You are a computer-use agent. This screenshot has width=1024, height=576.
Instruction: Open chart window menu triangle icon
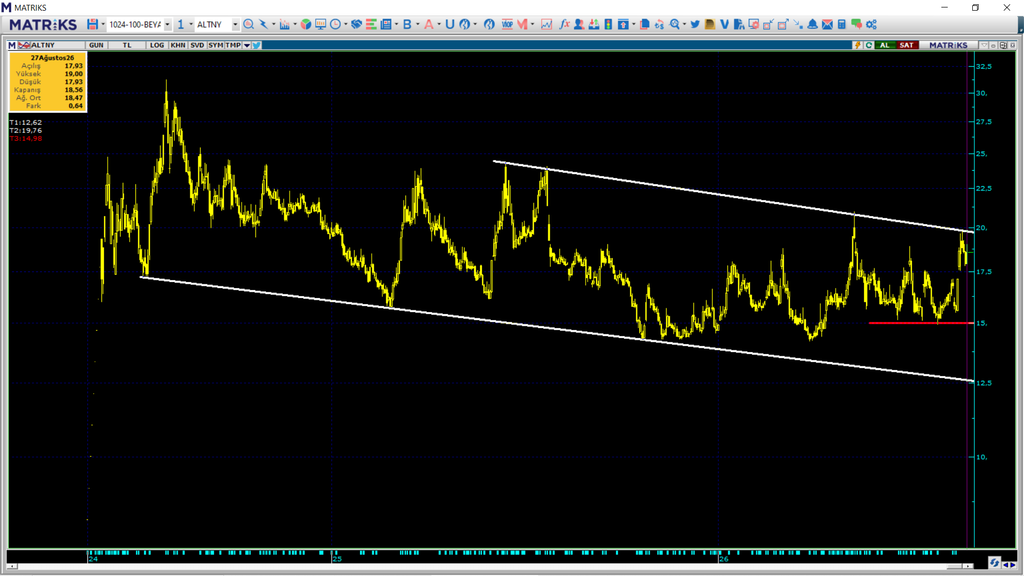(984, 45)
